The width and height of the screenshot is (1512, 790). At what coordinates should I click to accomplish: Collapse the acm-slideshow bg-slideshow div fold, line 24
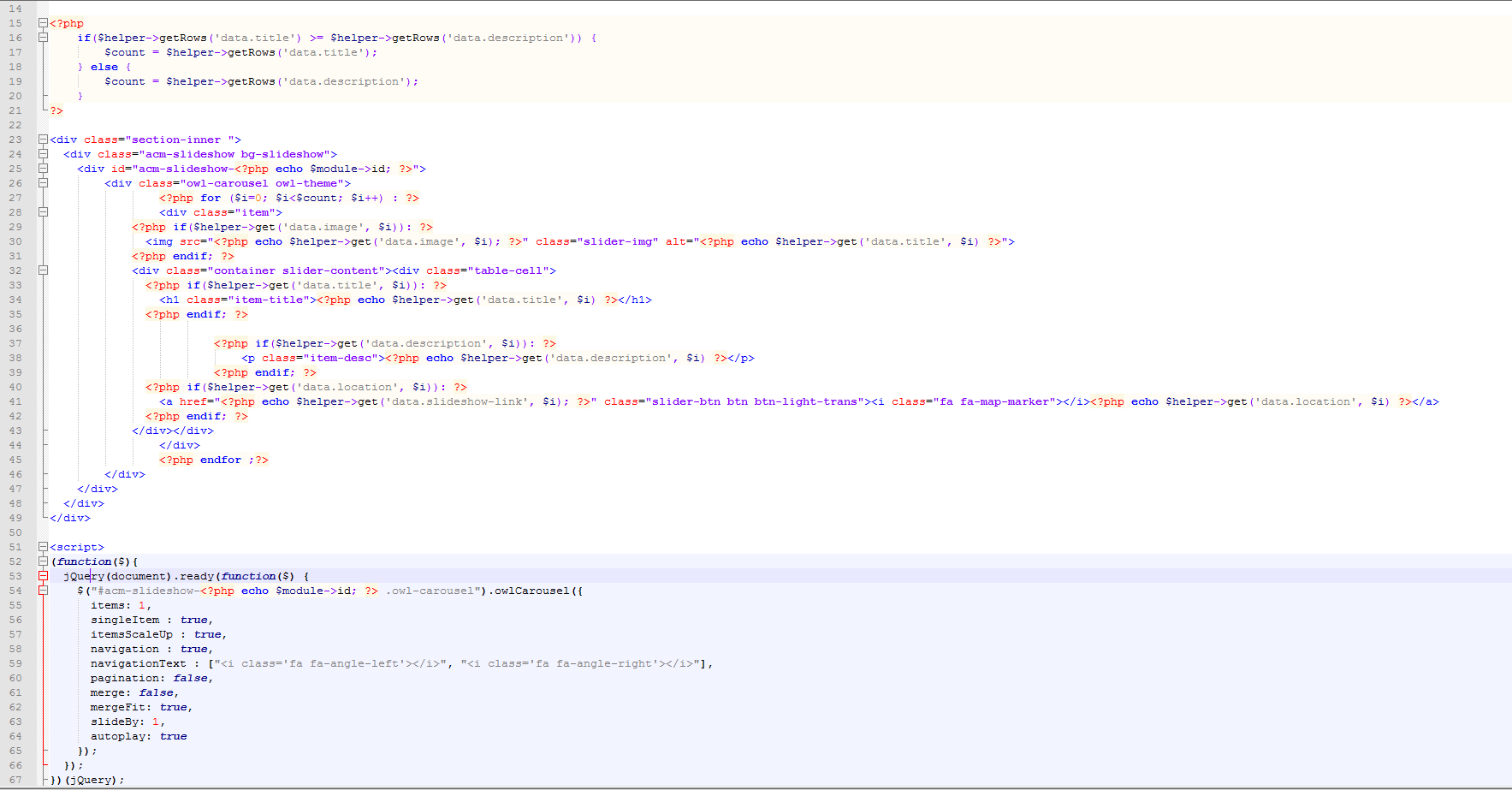point(43,154)
